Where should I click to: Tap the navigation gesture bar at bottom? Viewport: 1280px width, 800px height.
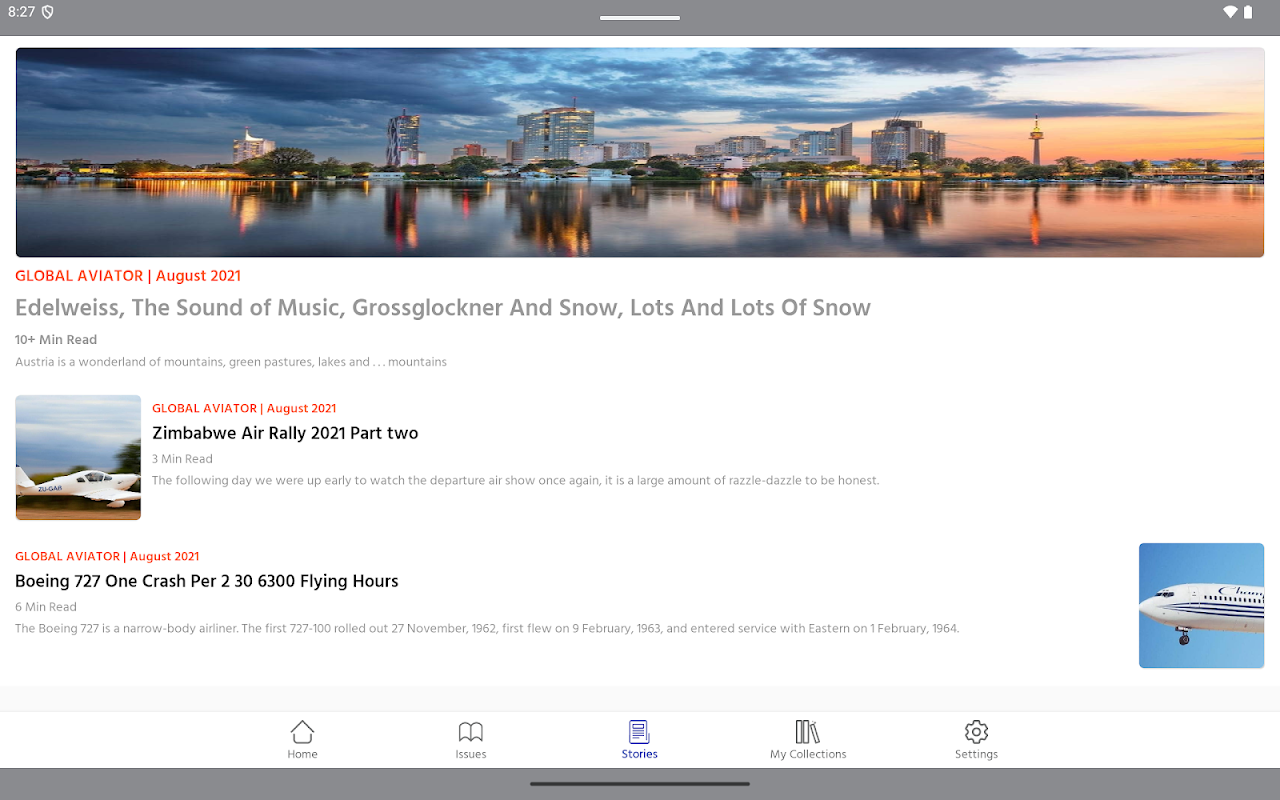pyautogui.click(x=640, y=784)
